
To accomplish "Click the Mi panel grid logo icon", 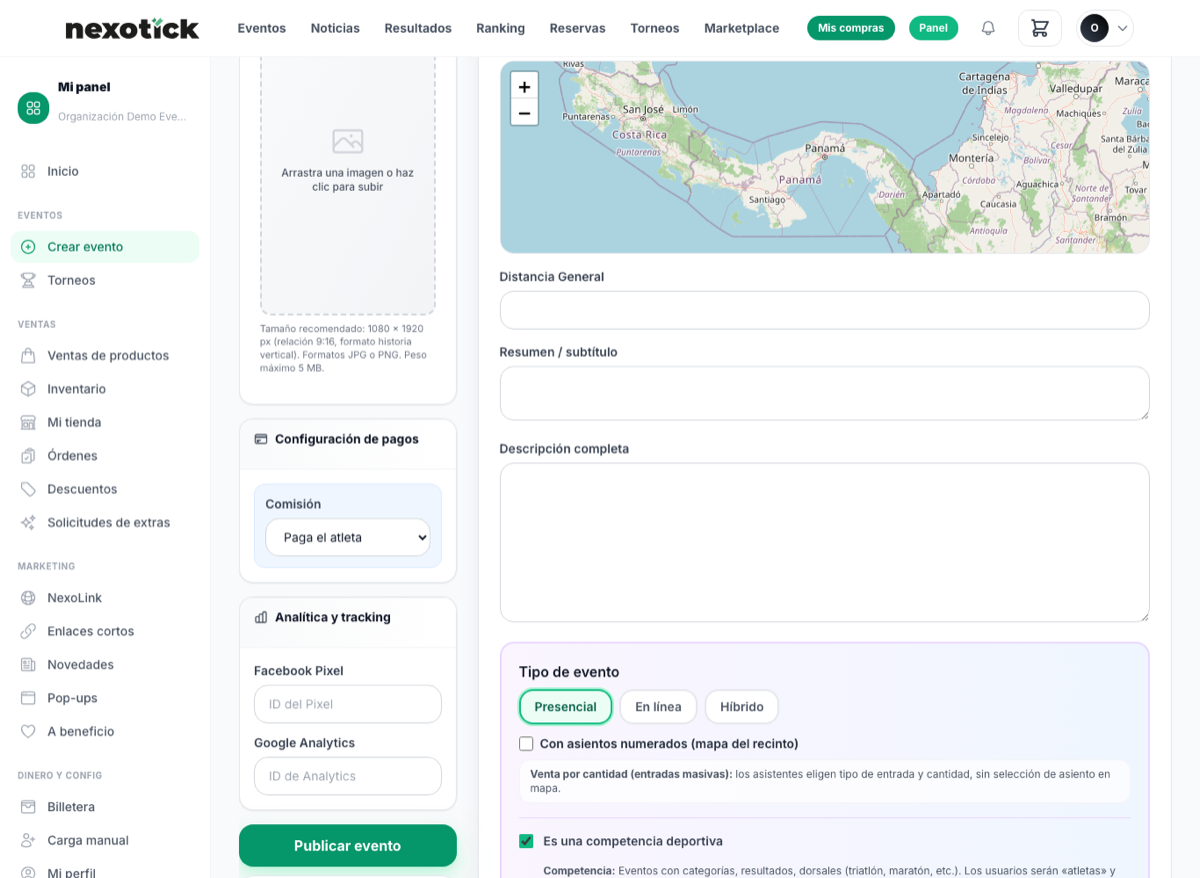I will [33, 108].
